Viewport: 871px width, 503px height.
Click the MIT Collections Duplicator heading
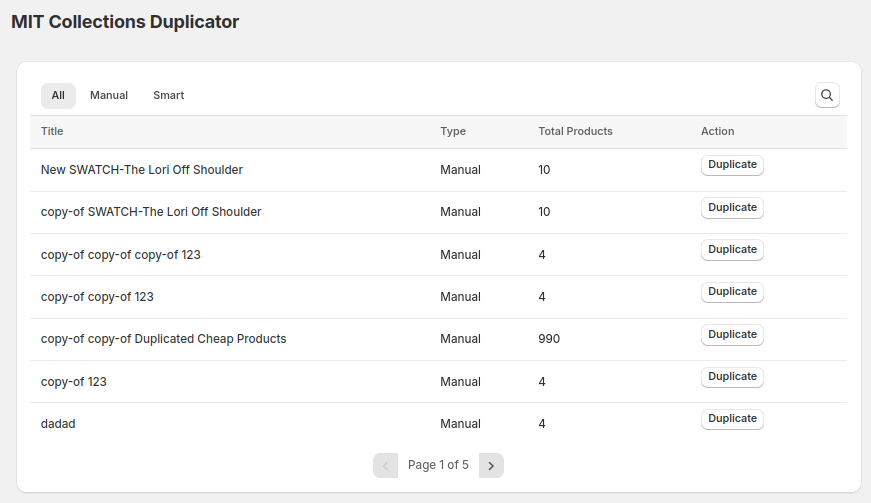[125, 22]
